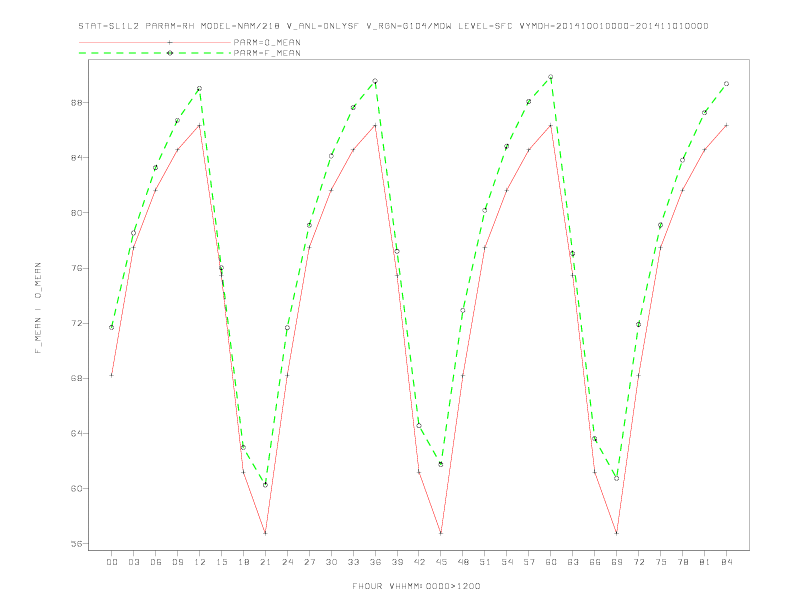The width and height of the screenshot is (792, 612).
Task: Click the x-axis tick label 36
Action: tap(375, 562)
